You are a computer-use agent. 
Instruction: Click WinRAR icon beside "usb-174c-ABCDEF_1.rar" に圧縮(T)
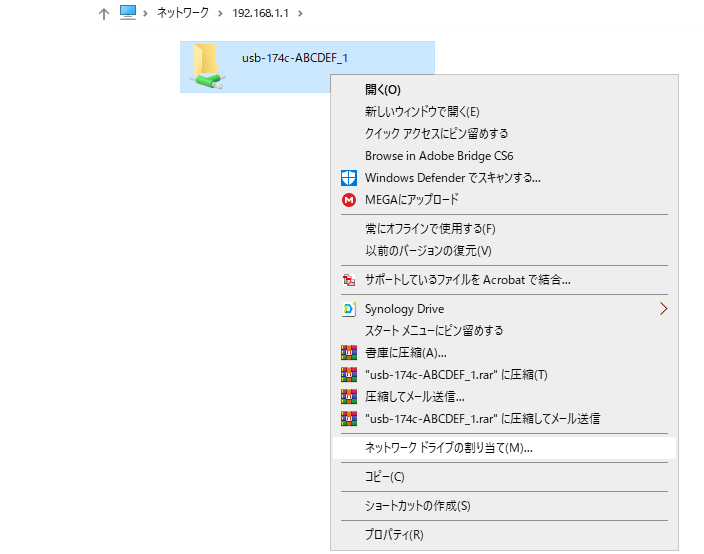click(x=349, y=375)
